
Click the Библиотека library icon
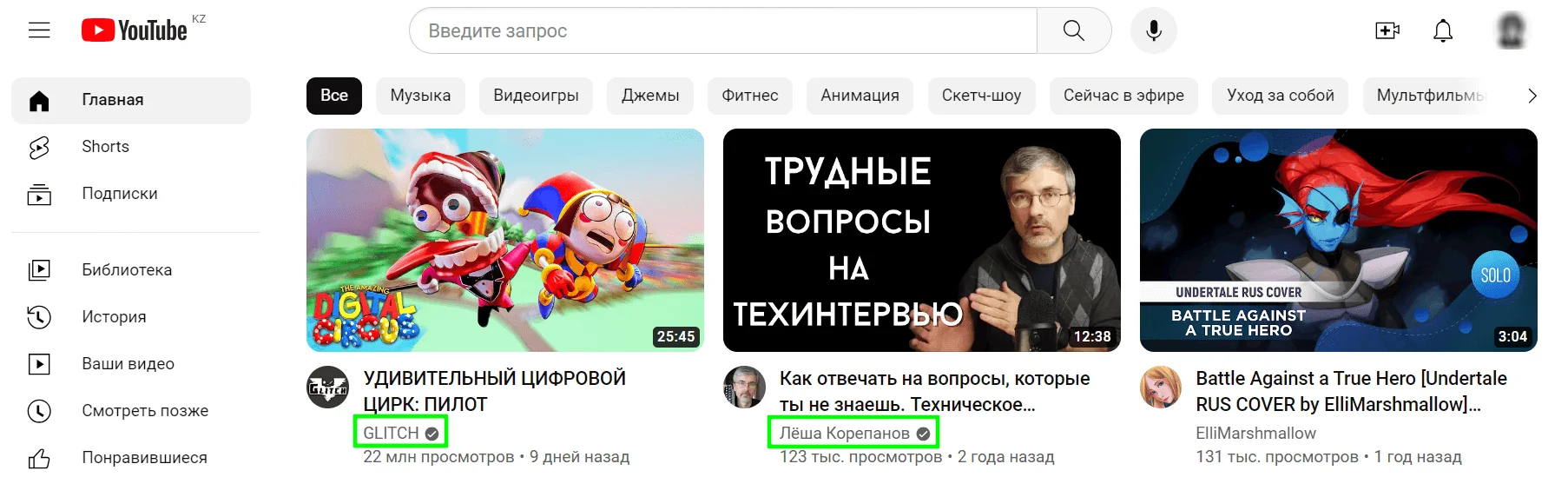(39, 270)
